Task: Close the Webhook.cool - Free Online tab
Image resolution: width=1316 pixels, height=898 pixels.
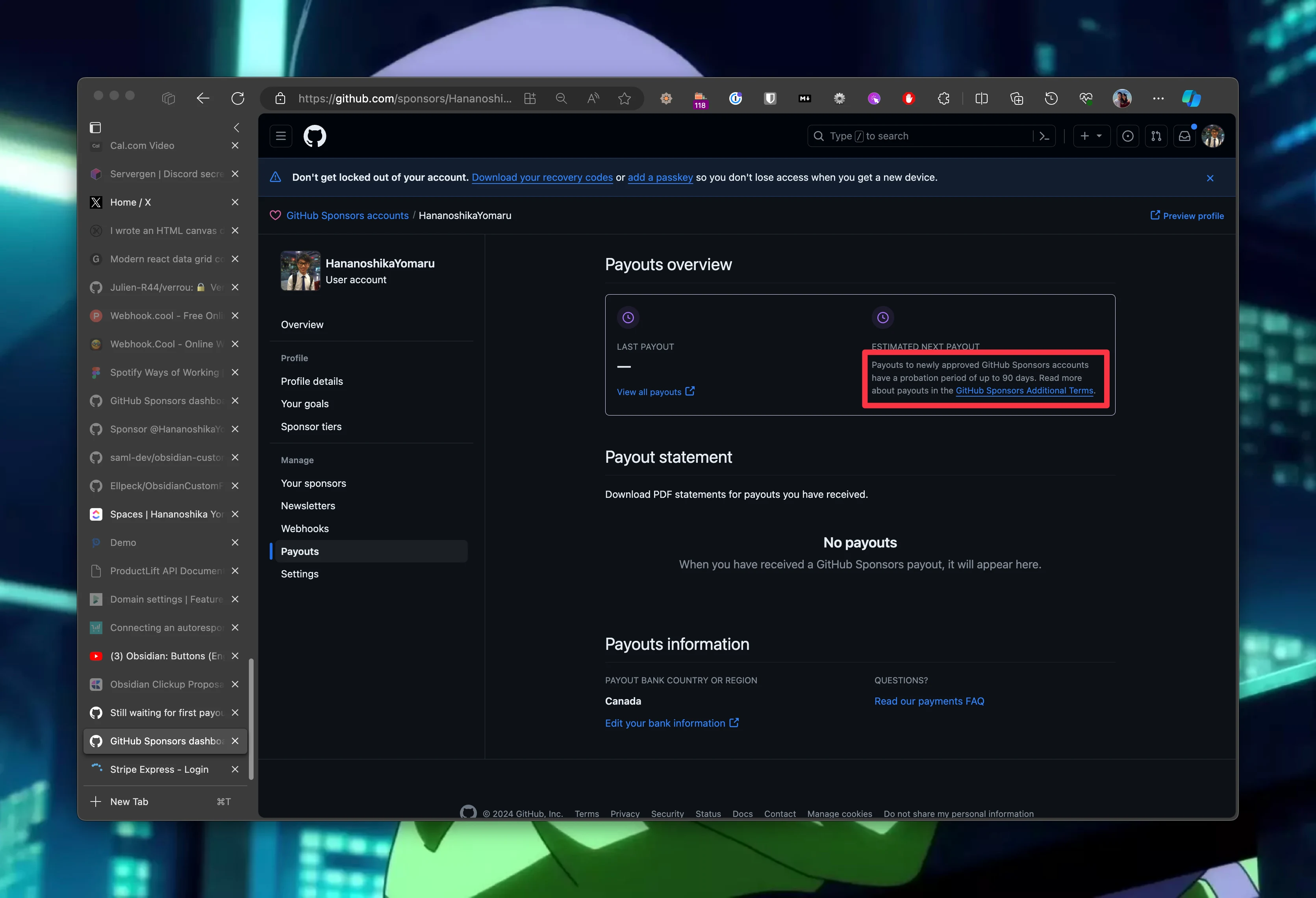Action: tap(235, 315)
